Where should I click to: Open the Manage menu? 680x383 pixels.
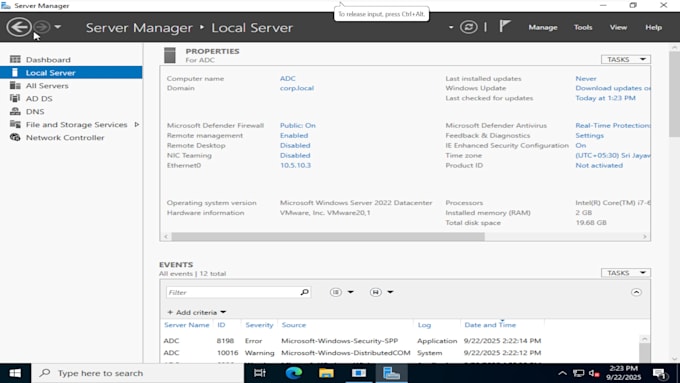[x=543, y=27]
